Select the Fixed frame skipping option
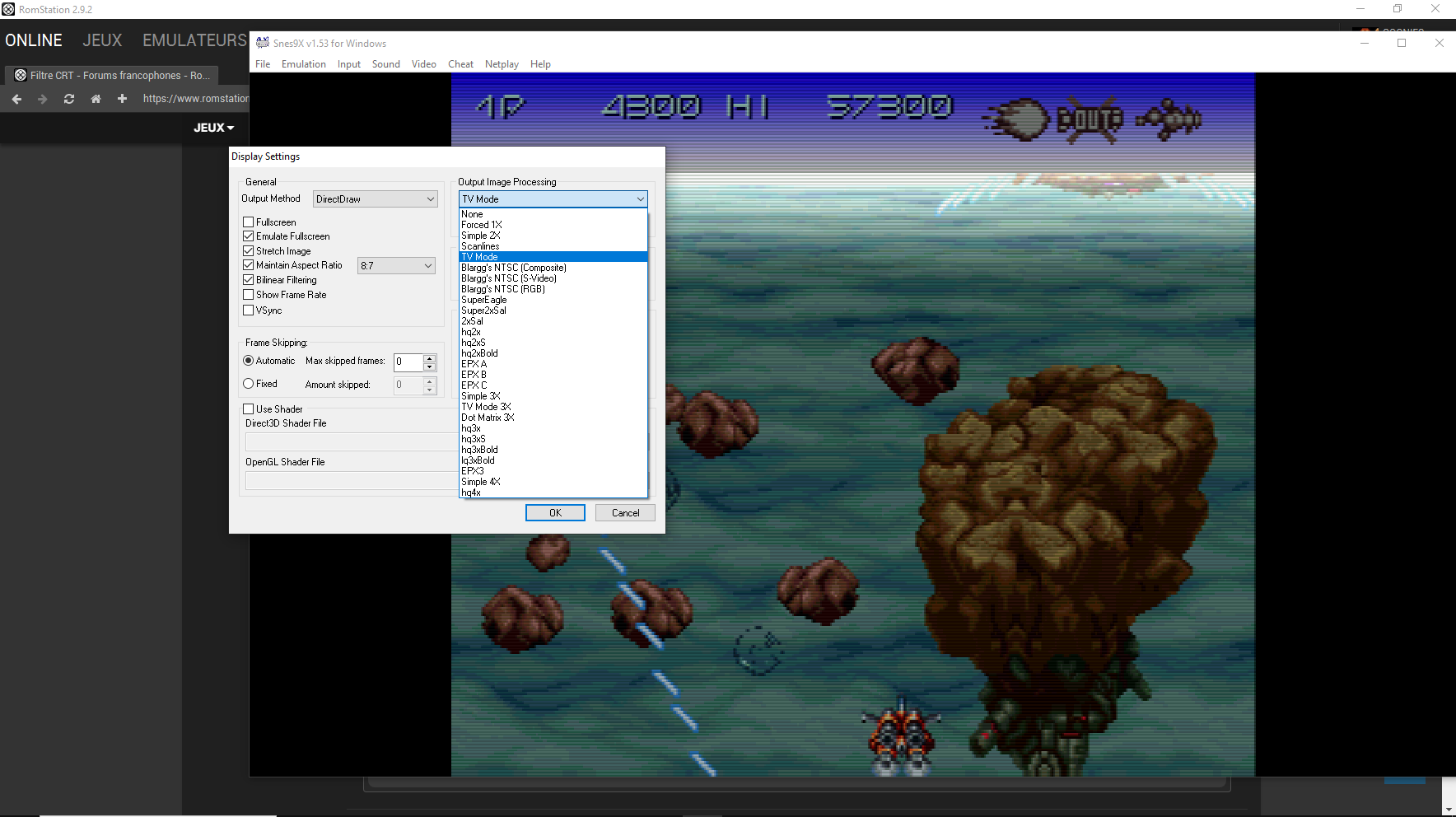The width and height of the screenshot is (1456, 817). point(248,384)
